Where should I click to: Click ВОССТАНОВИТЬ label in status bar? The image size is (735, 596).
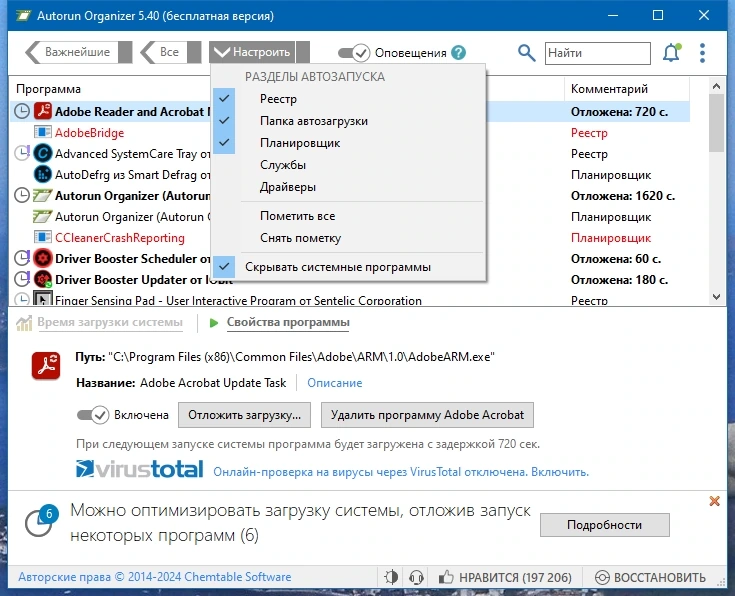point(660,577)
